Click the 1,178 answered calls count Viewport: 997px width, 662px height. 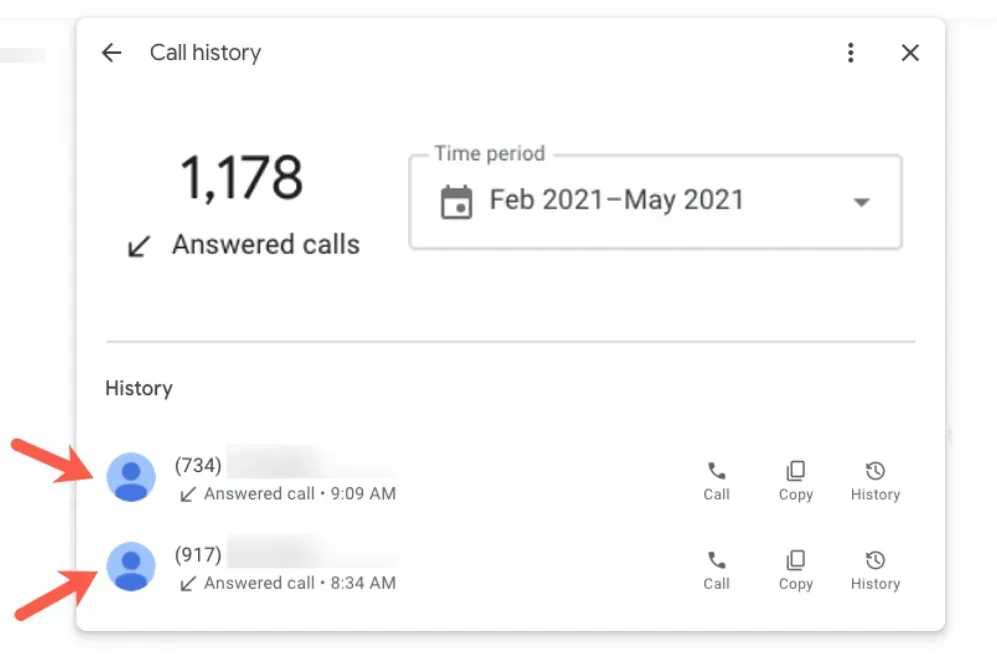(x=241, y=178)
